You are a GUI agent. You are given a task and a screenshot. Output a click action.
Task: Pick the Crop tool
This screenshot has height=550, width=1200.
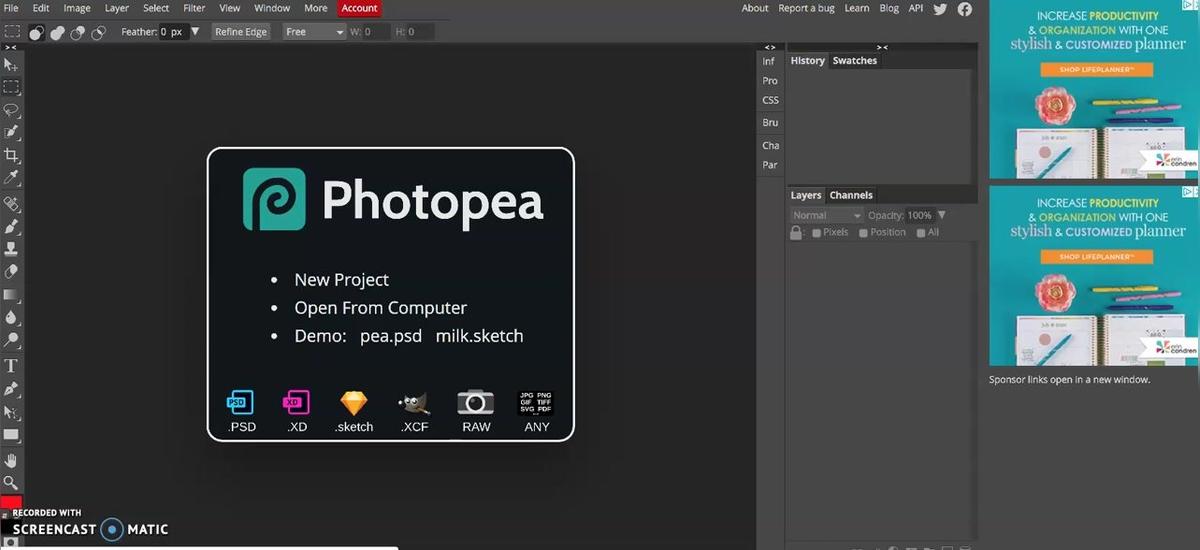coord(11,155)
